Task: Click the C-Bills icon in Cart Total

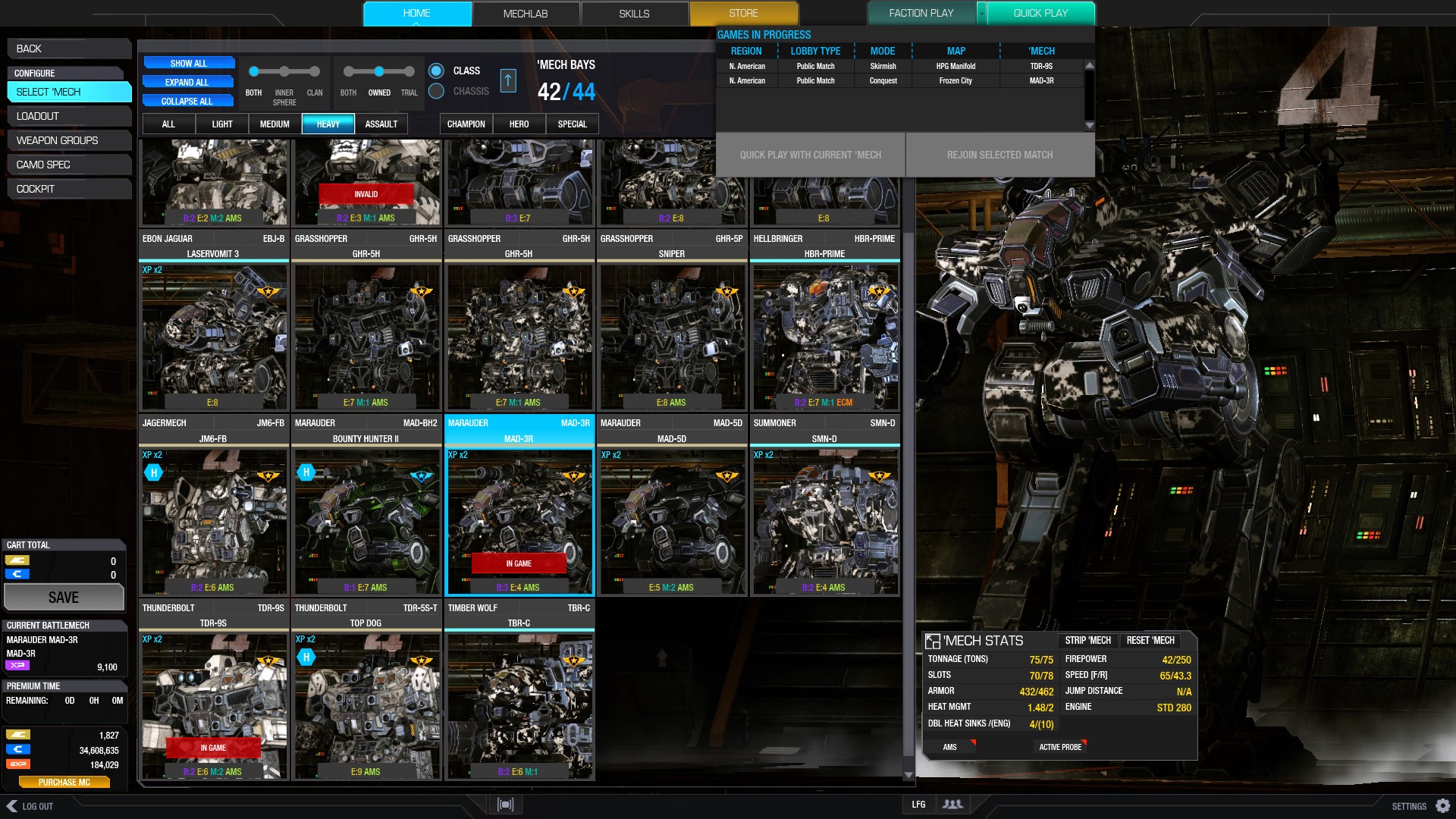Action: click(17, 574)
